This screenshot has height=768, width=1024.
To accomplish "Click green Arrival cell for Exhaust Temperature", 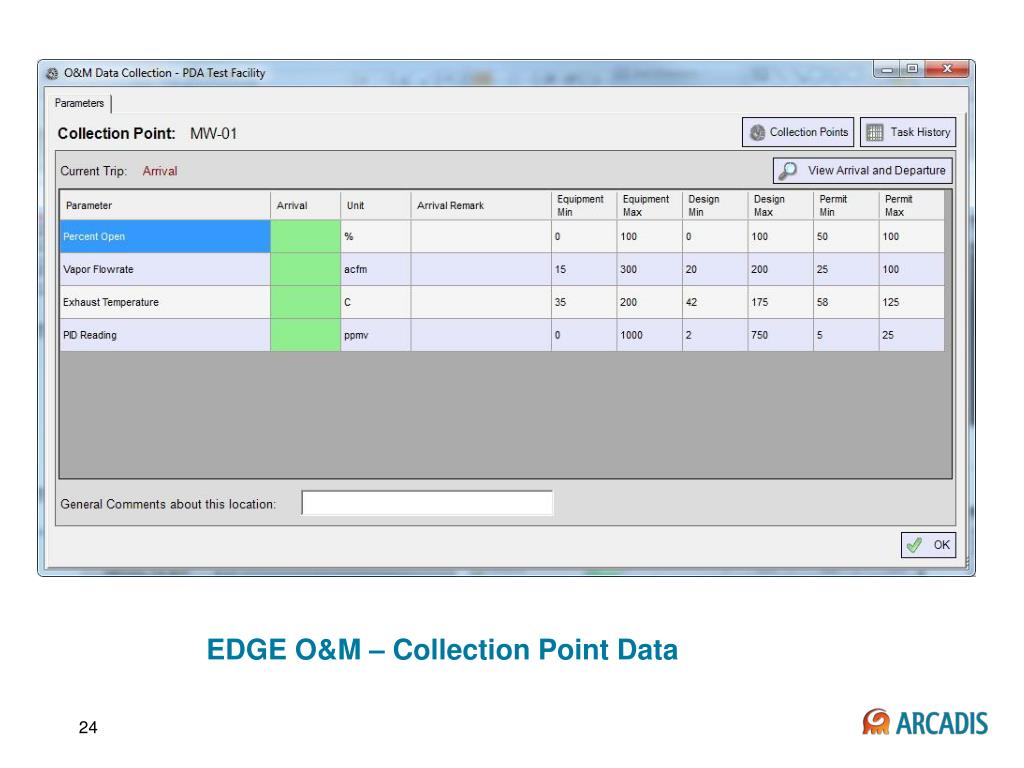I will pyautogui.click(x=306, y=302).
